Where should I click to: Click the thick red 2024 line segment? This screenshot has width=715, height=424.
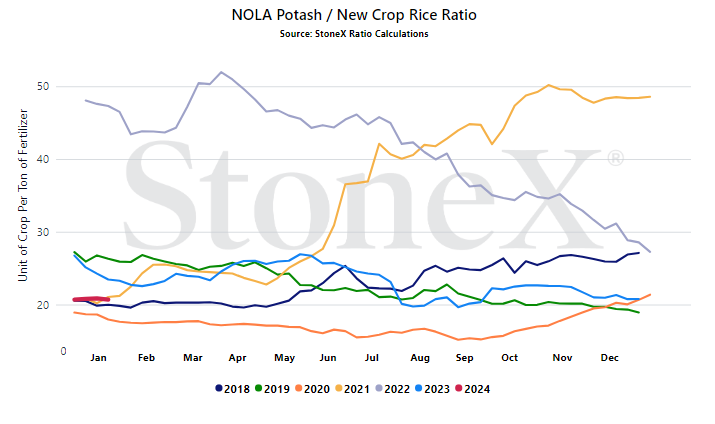click(x=91, y=299)
